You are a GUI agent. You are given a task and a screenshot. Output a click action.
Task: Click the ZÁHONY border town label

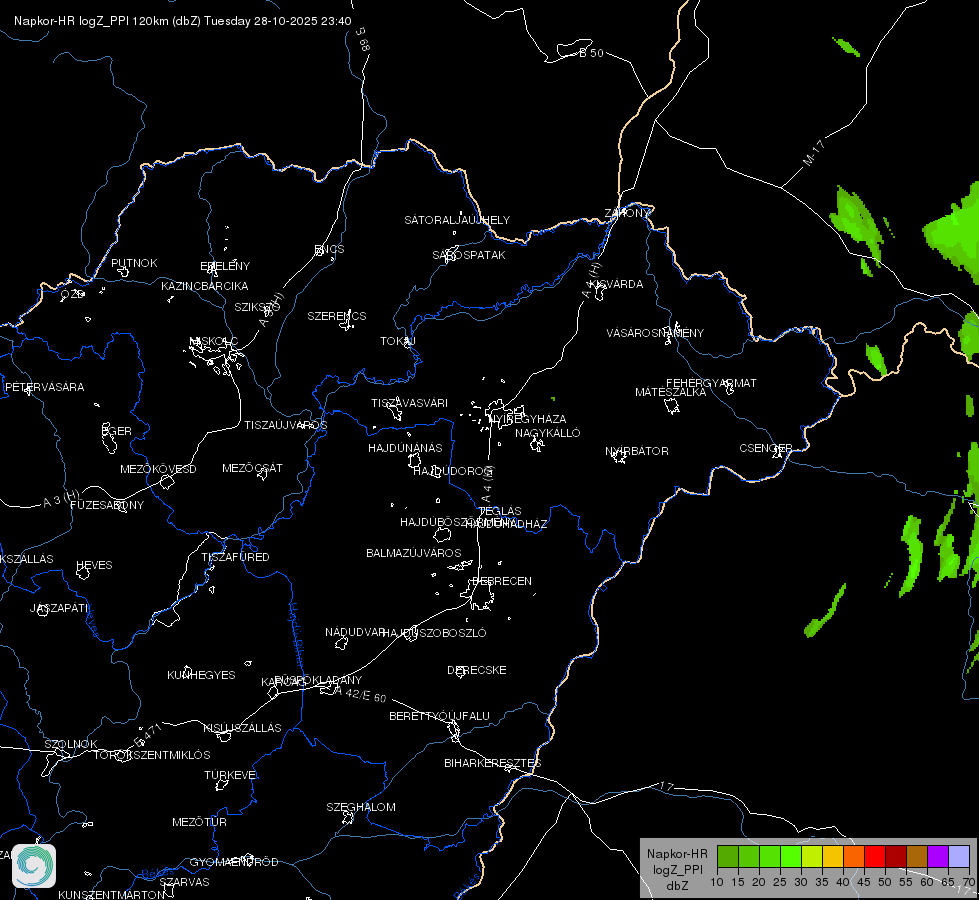tap(628, 213)
